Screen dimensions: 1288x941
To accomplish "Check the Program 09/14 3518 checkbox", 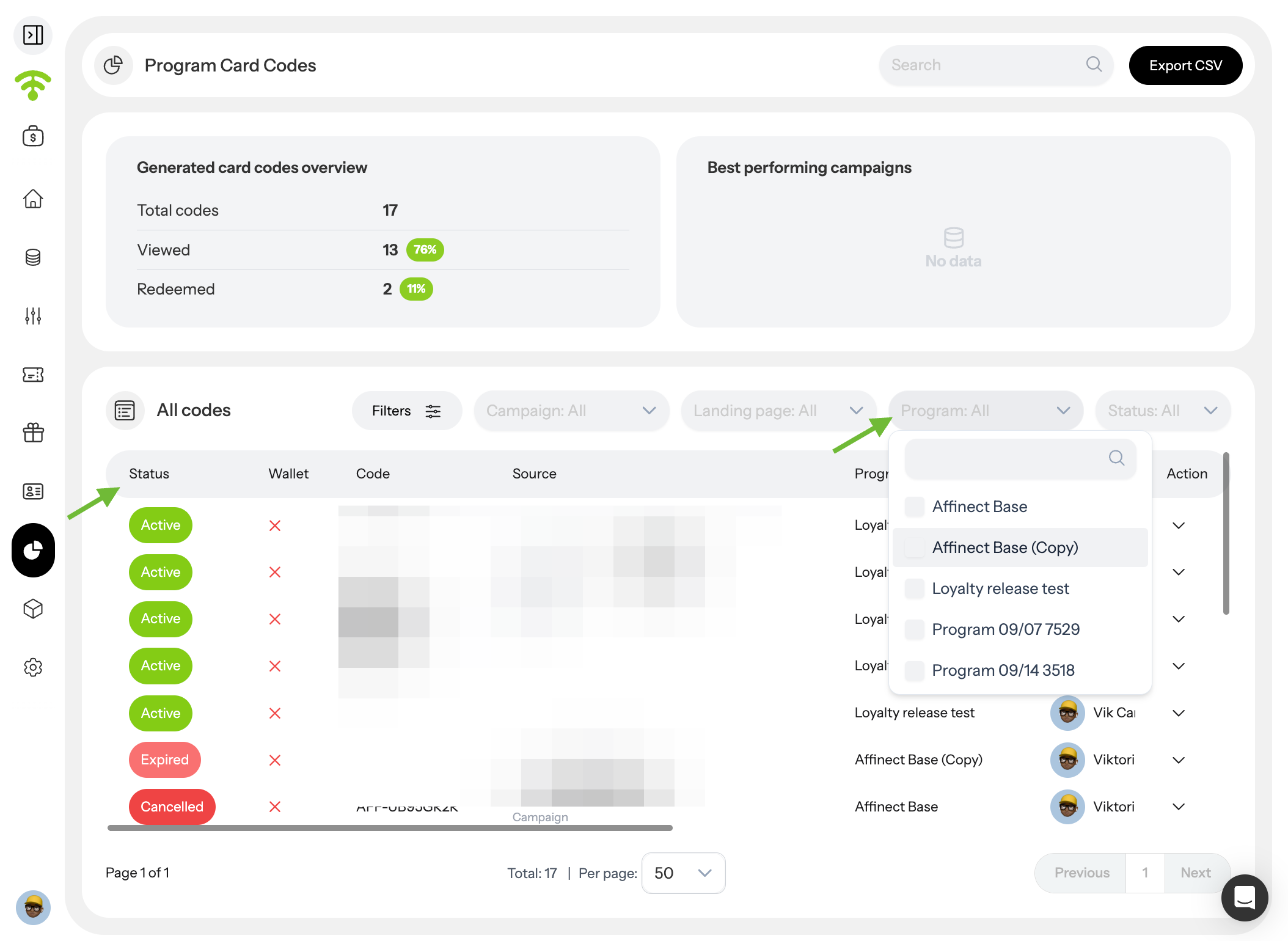I will pos(915,670).
